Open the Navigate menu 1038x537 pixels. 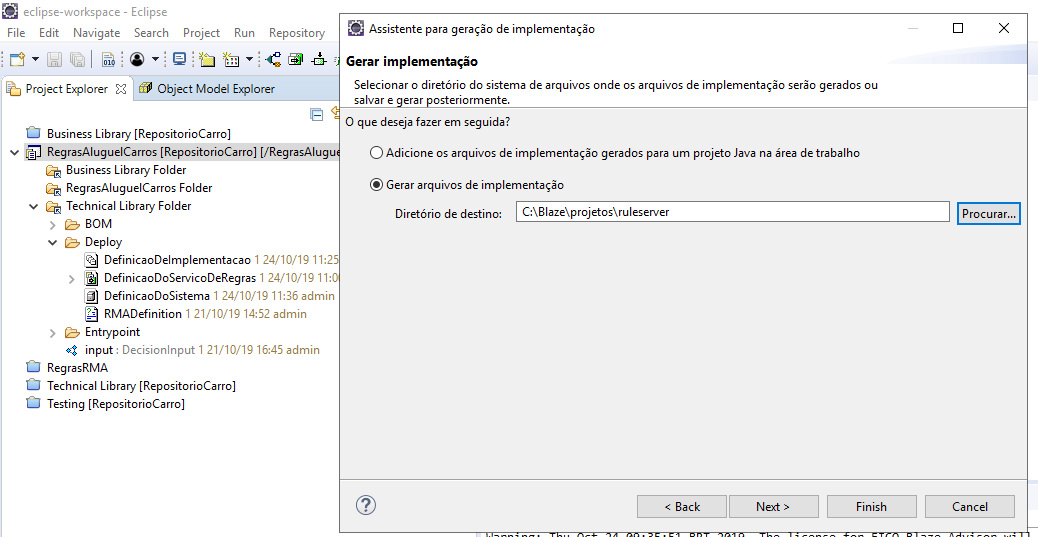[x=97, y=32]
